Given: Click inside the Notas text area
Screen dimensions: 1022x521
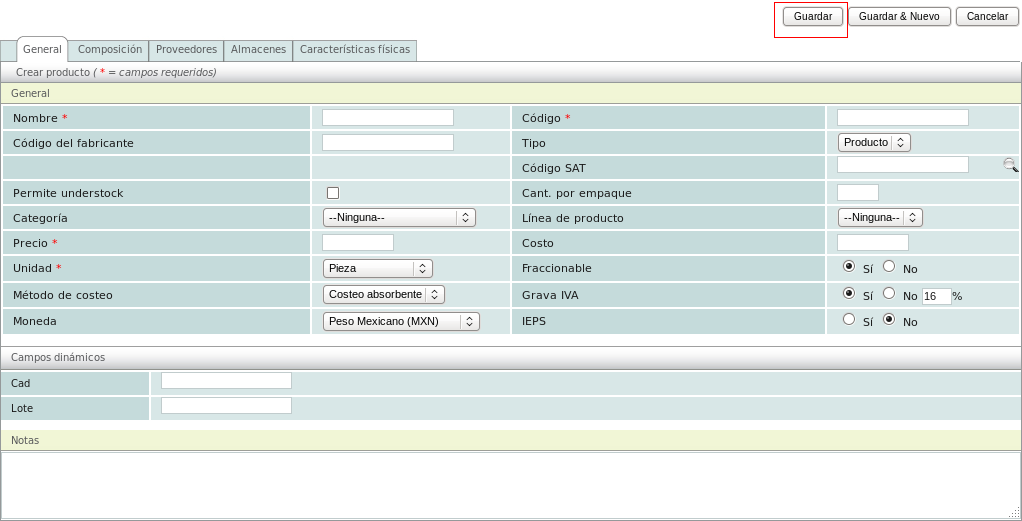Looking at the screenshot, I should [510, 485].
